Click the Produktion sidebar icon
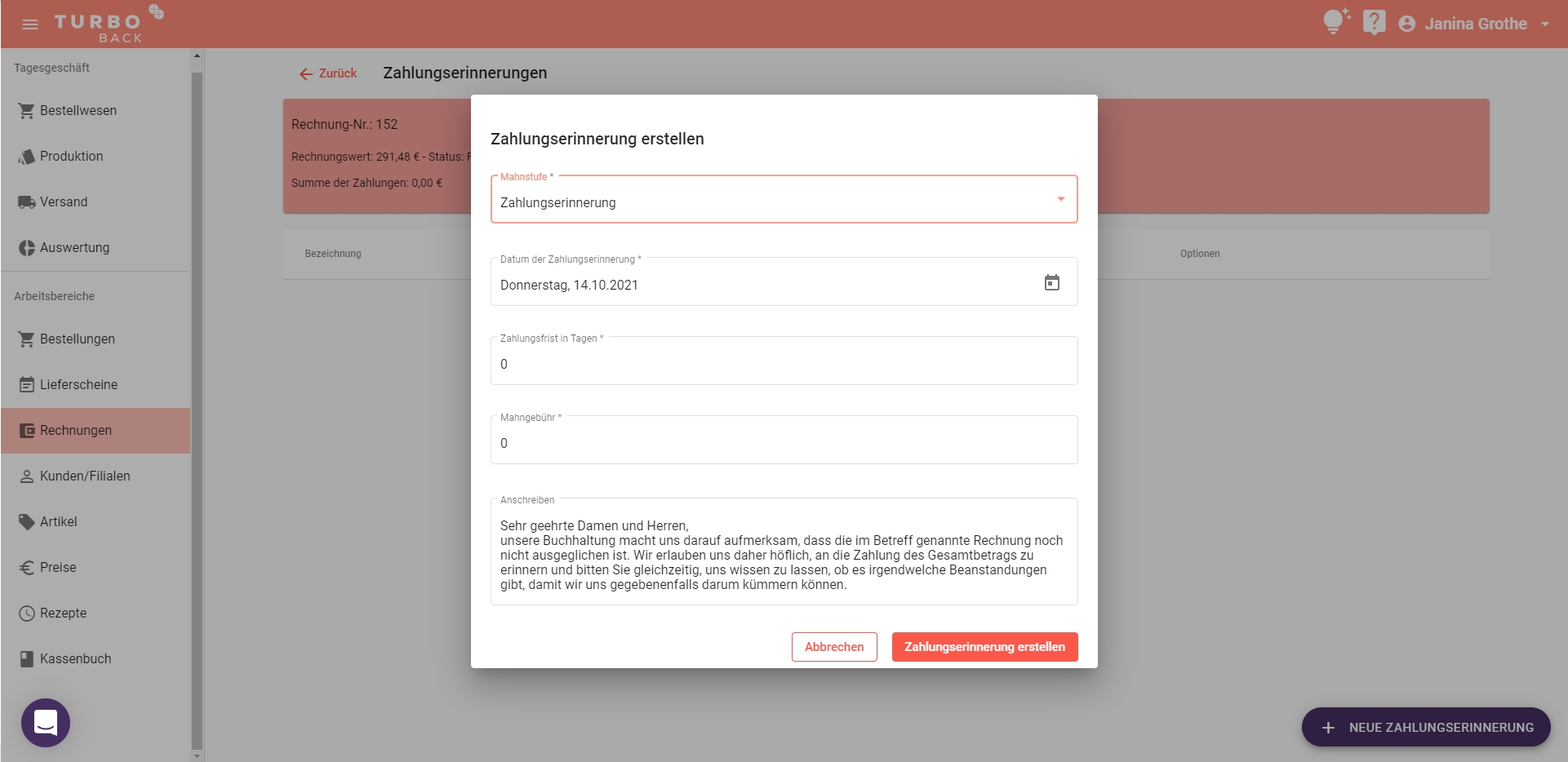The height and width of the screenshot is (762, 1568). [27, 157]
